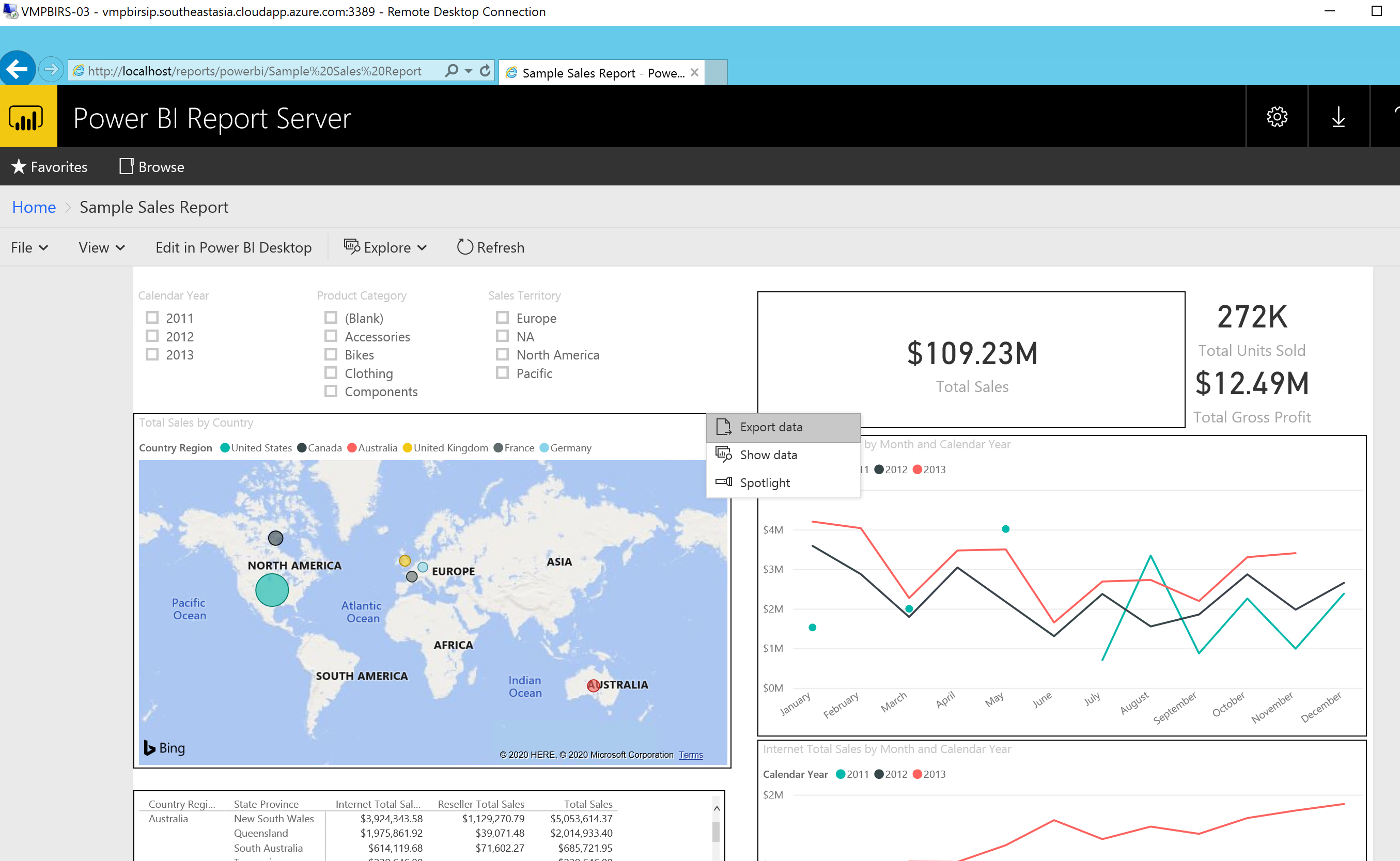This screenshot has width=1400, height=861.
Task: Click the Refresh button label
Action: click(x=501, y=247)
